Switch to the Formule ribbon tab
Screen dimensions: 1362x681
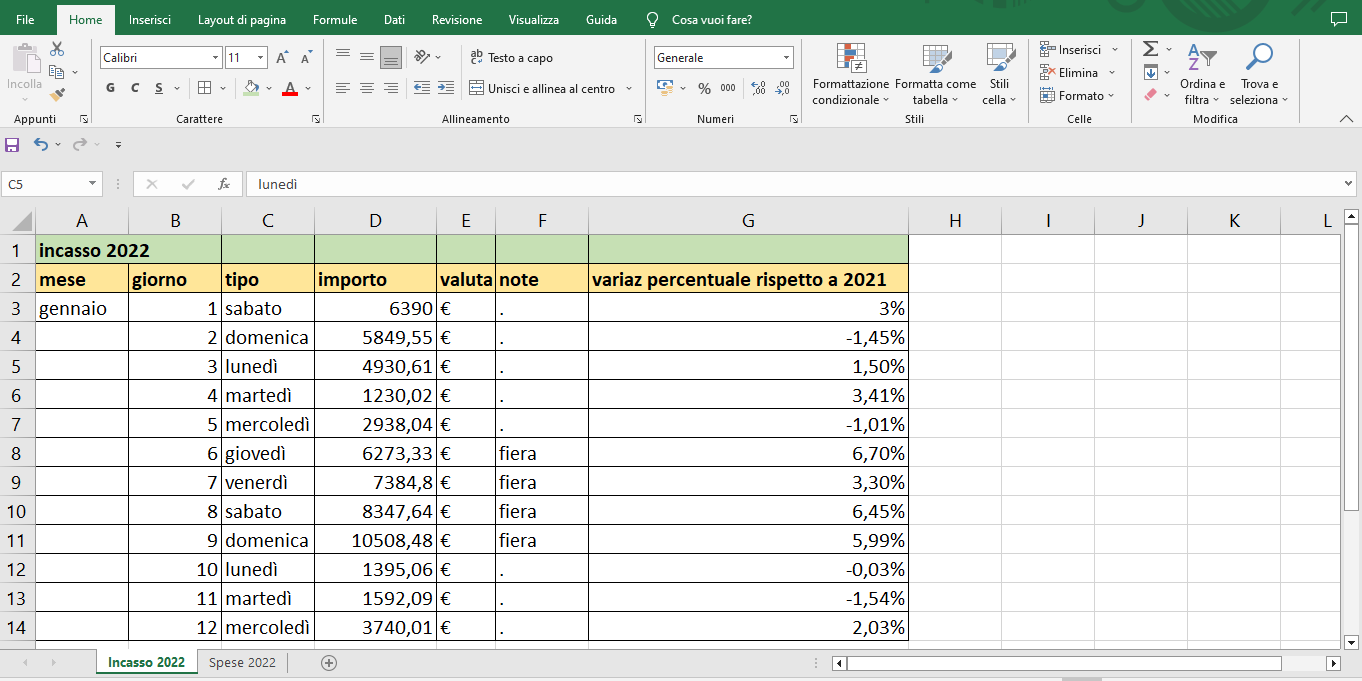click(335, 19)
